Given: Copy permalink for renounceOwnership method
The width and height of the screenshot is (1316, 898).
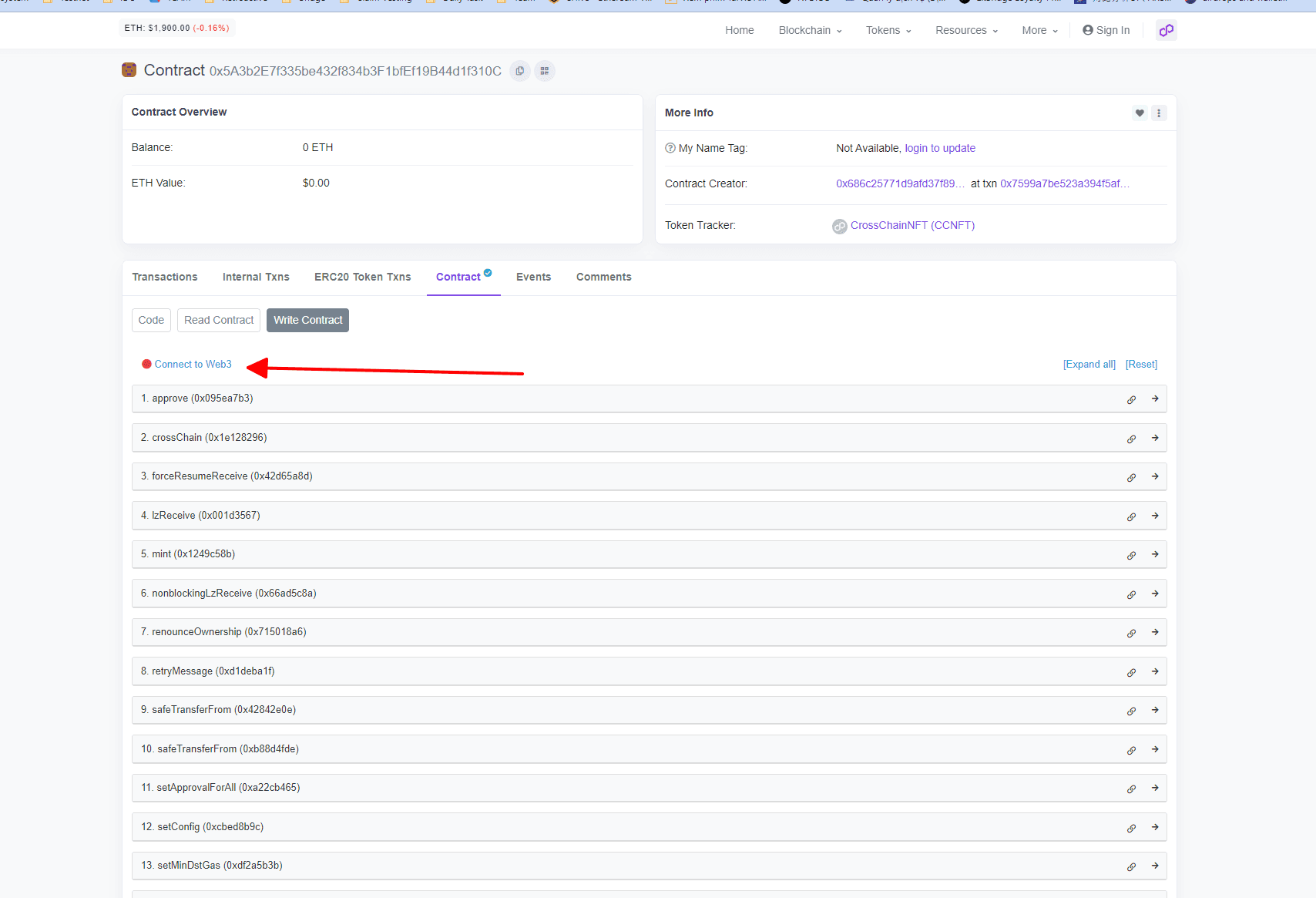Looking at the screenshot, I should 1131,633.
